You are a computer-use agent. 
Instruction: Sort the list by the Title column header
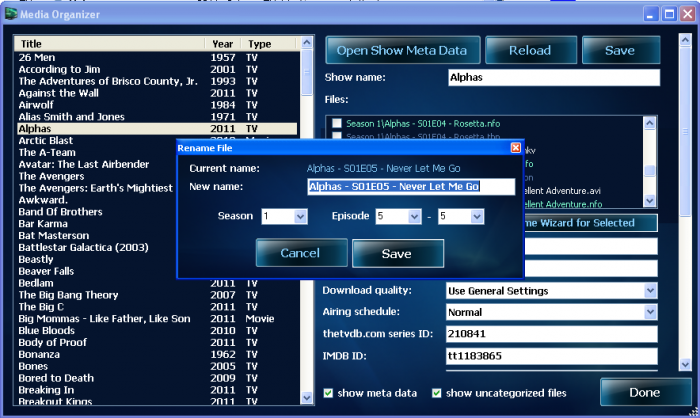click(x=110, y=44)
